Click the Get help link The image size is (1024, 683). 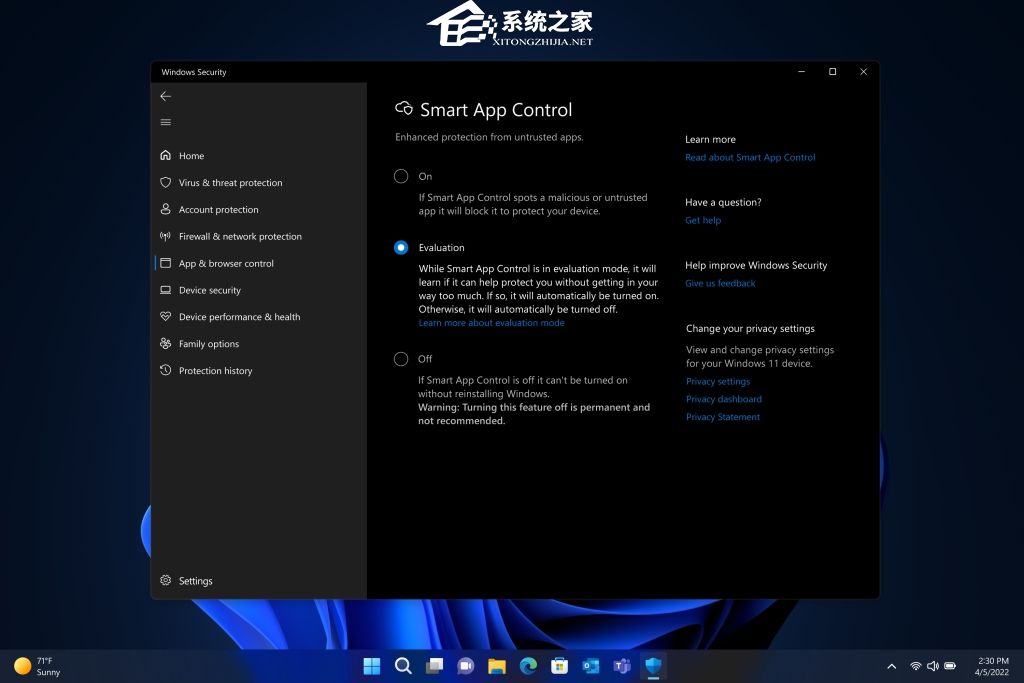pos(703,221)
